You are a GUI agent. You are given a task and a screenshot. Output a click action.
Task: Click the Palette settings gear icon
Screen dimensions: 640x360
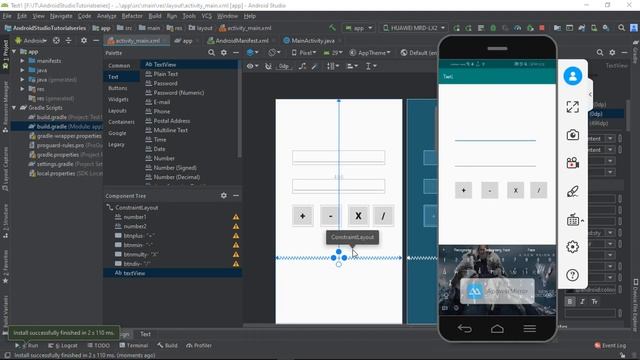point(224,53)
